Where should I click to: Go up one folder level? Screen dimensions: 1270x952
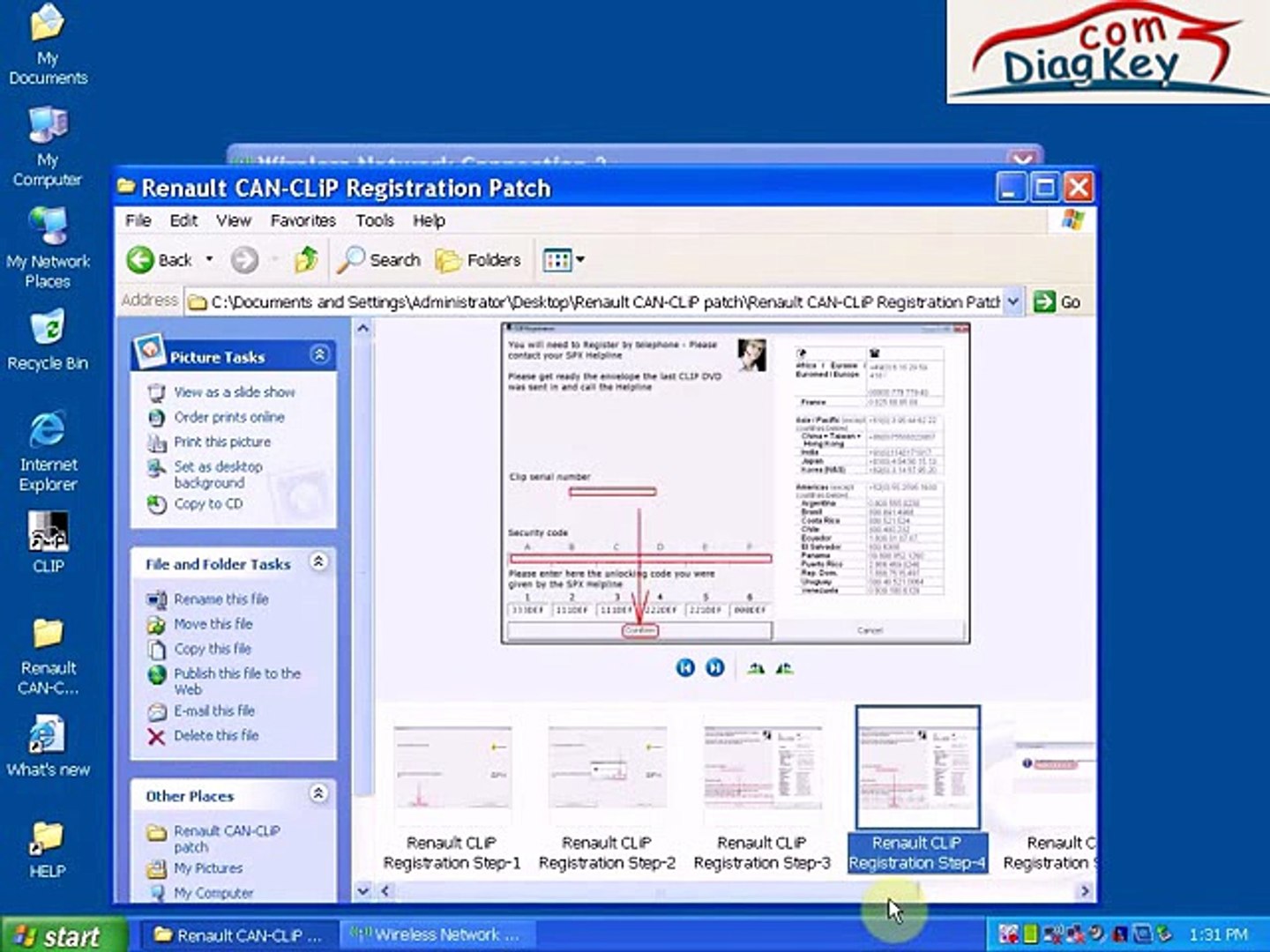tap(306, 260)
